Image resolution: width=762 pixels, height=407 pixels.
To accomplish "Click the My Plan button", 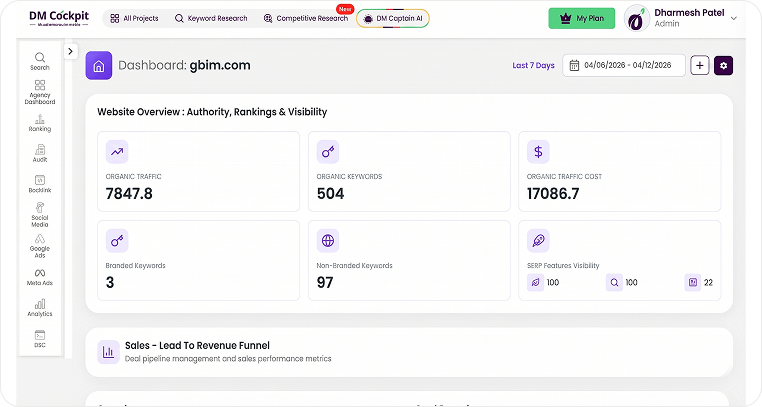I will pos(582,18).
